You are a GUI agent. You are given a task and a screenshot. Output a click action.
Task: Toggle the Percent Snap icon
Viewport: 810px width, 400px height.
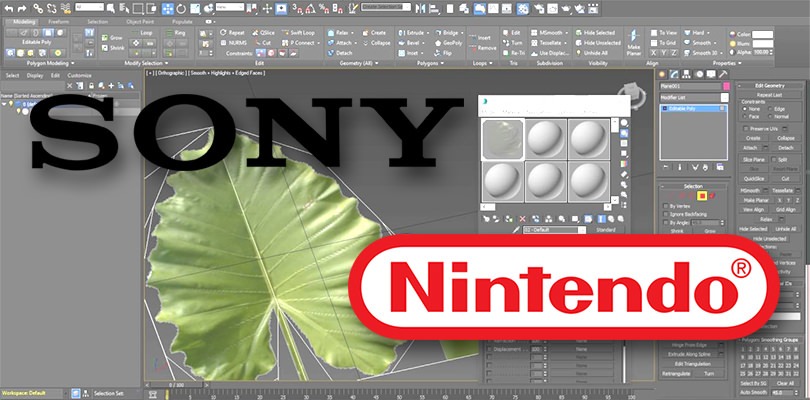(x=324, y=8)
